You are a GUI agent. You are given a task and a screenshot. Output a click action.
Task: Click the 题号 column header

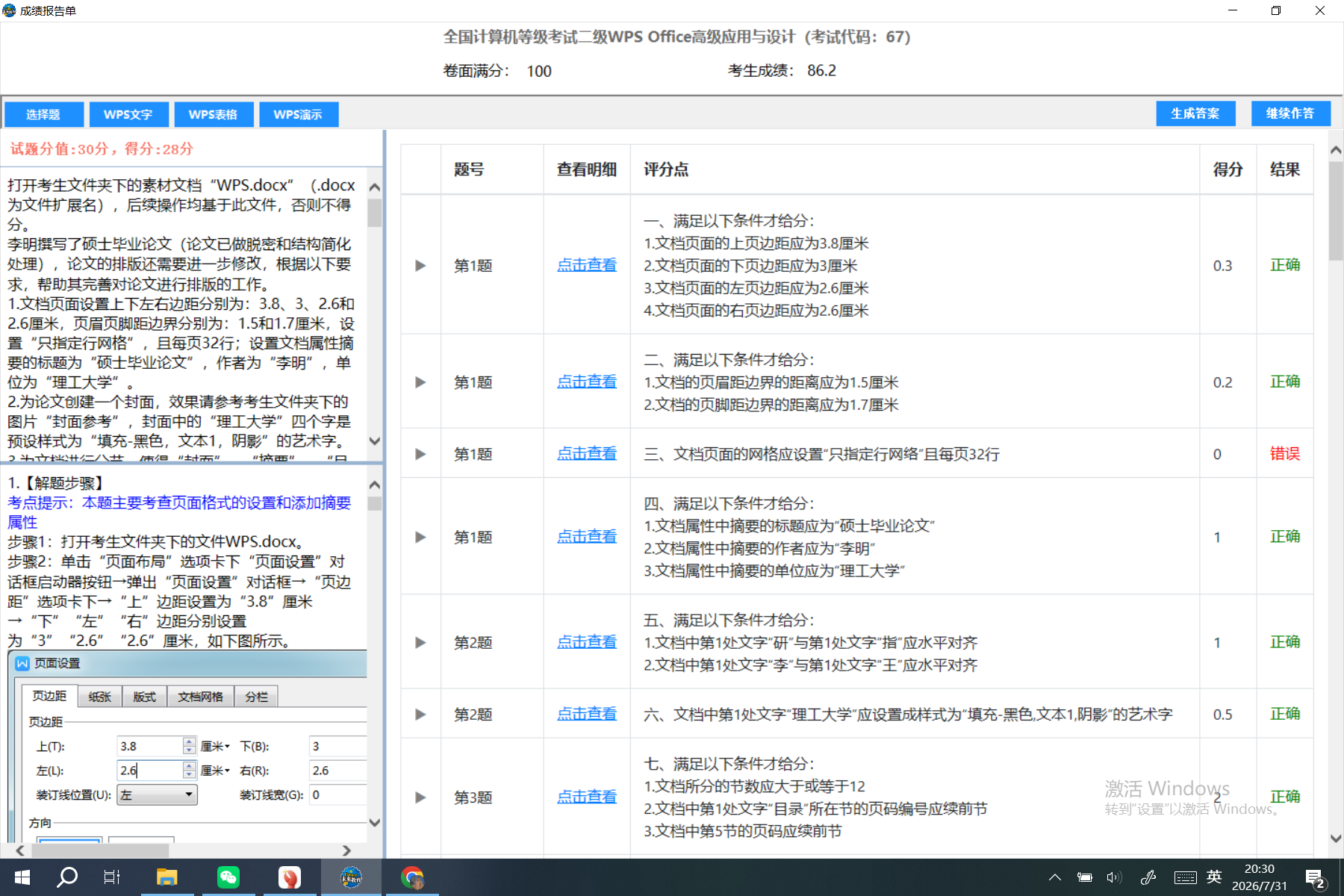point(469,169)
